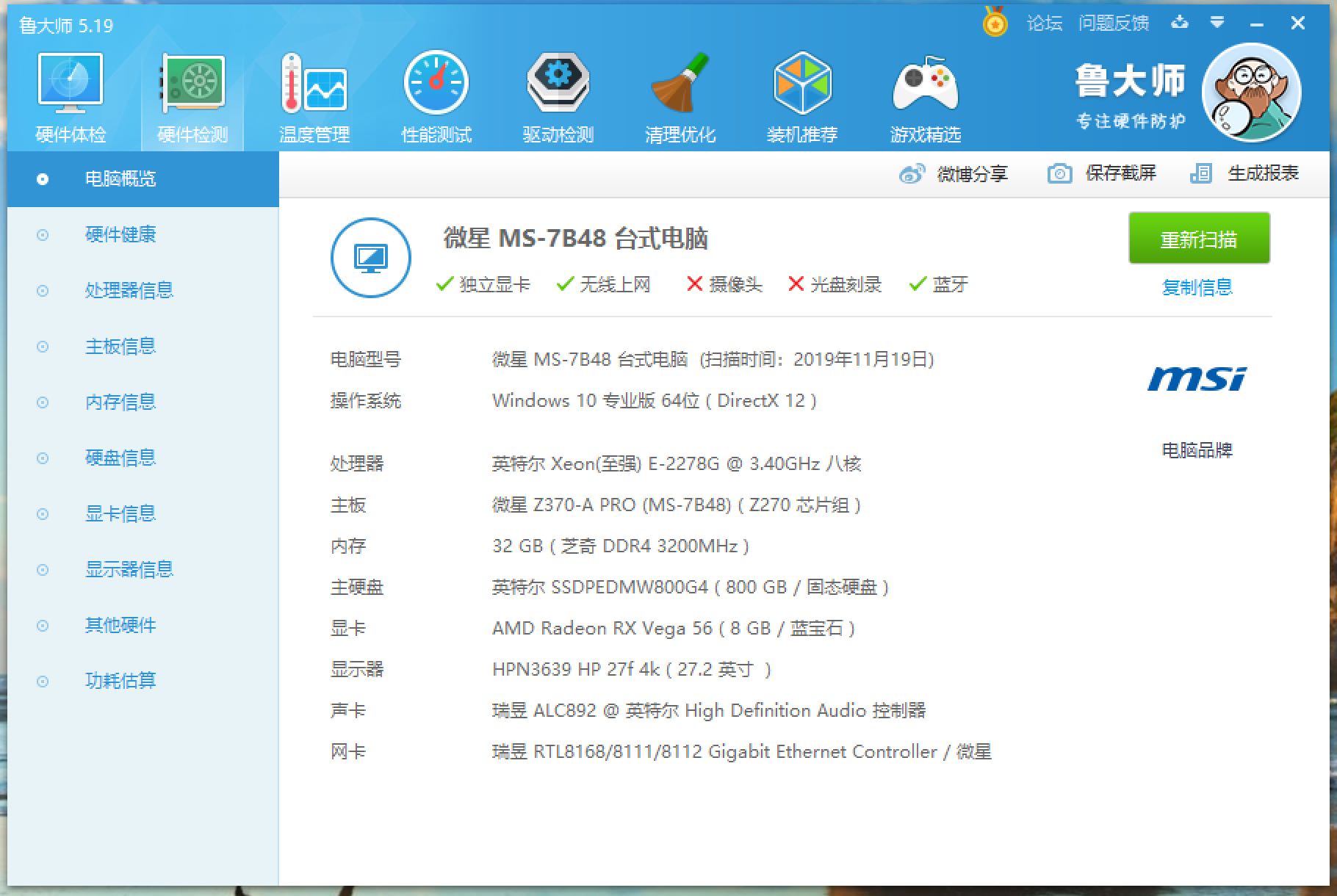Click the 蓝牙 check indicator
Viewport: 1337px width, 896px height.
coord(939,284)
